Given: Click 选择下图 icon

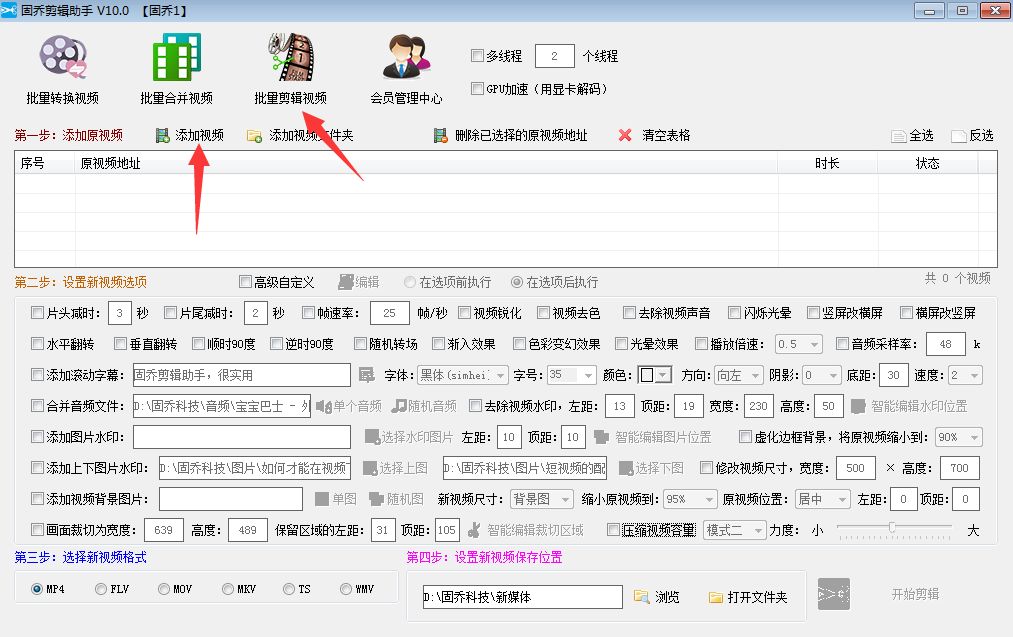Looking at the screenshot, I should (x=626, y=468).
